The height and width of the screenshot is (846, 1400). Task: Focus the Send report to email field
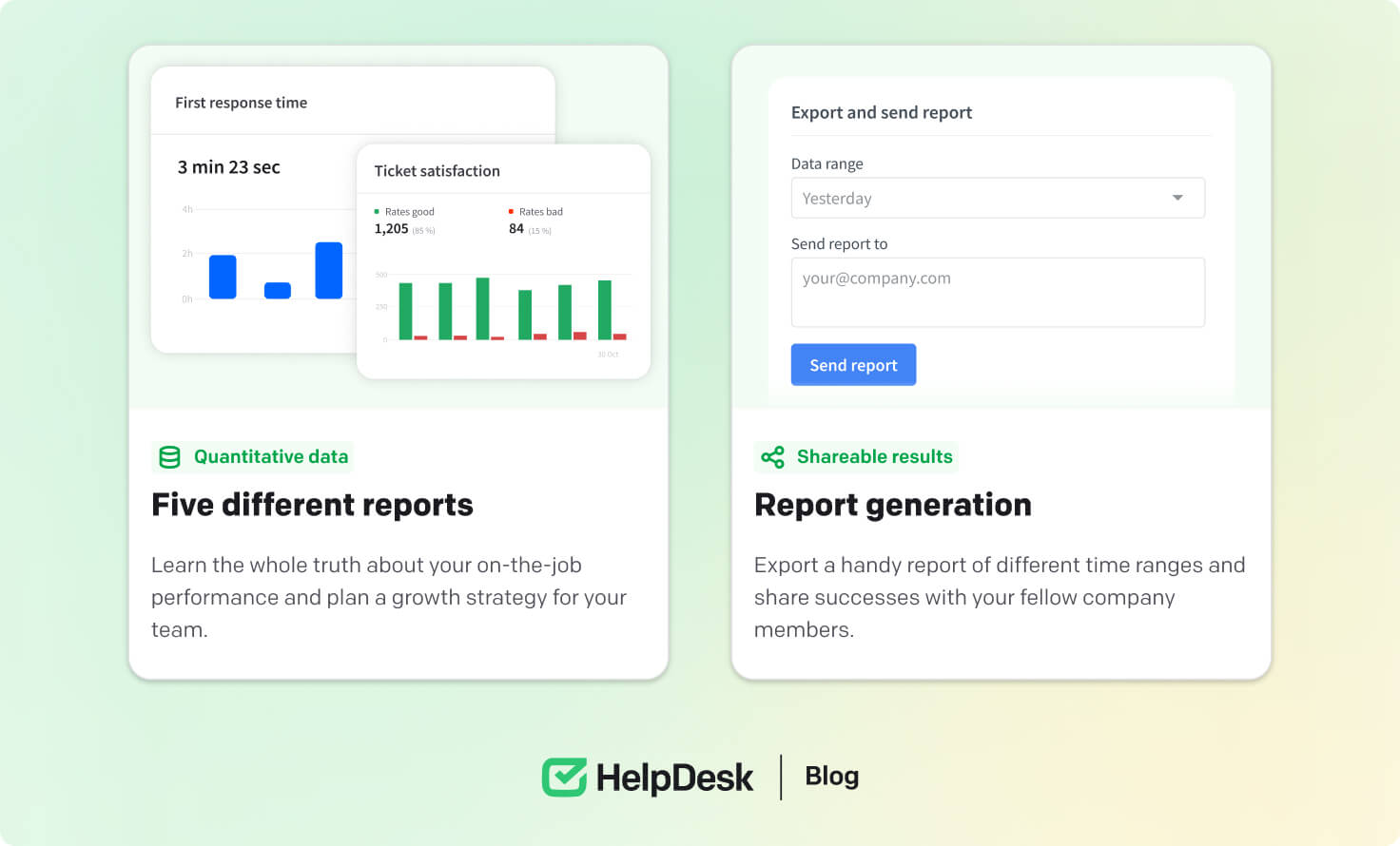coord(997,292)
